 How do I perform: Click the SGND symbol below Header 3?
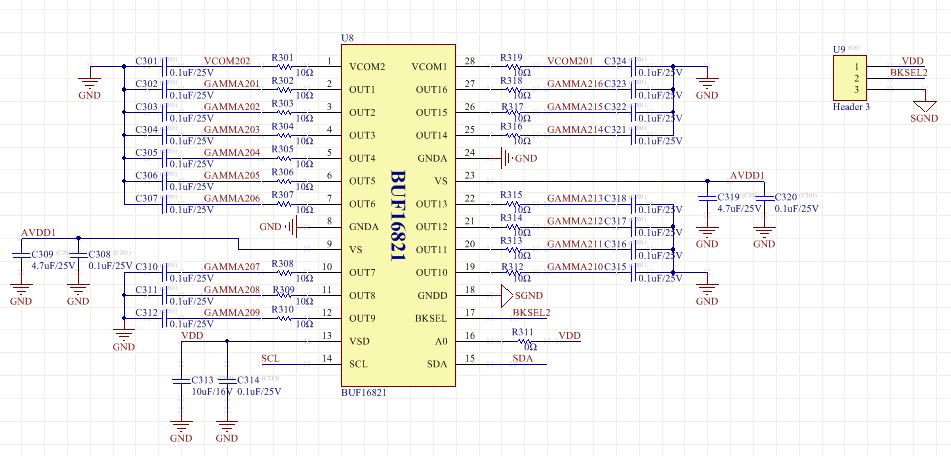(x=924, y=106)
